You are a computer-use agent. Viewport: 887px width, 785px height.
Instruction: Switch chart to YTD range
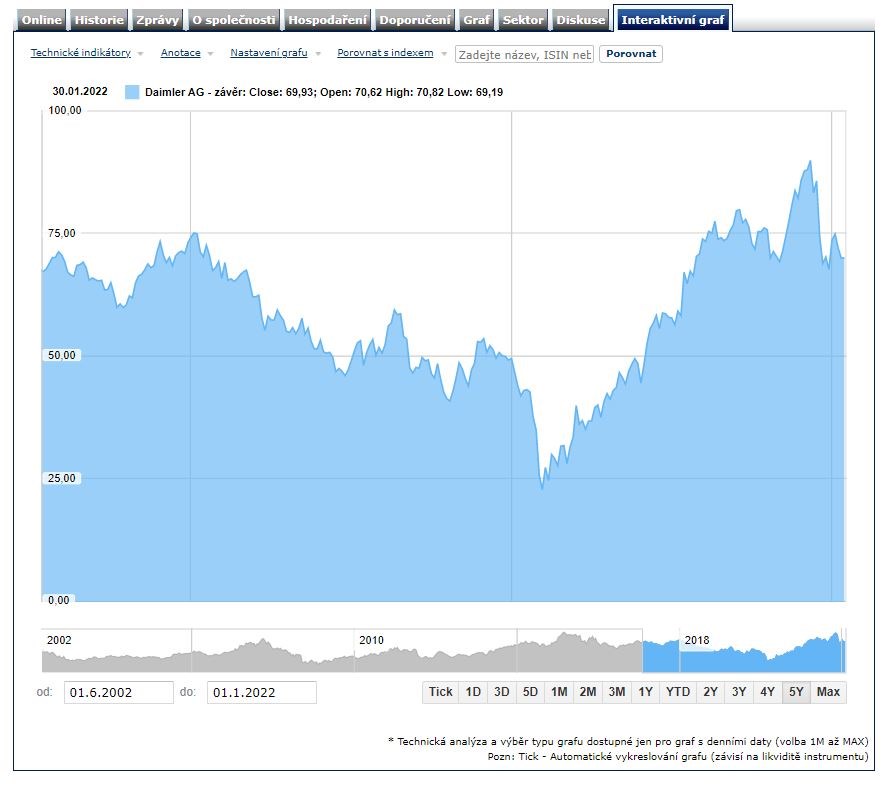[x=678, y=692]
